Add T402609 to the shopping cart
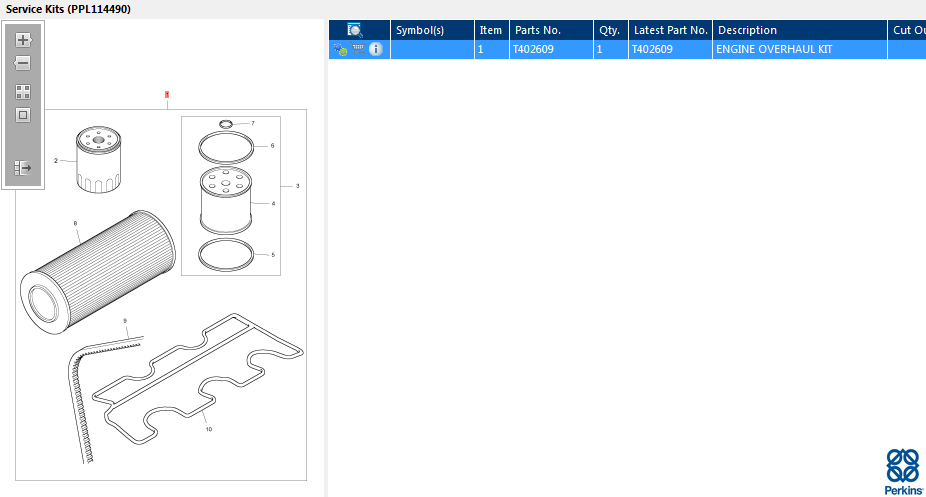Screen dimensions: 926x497 click(358, 49)
